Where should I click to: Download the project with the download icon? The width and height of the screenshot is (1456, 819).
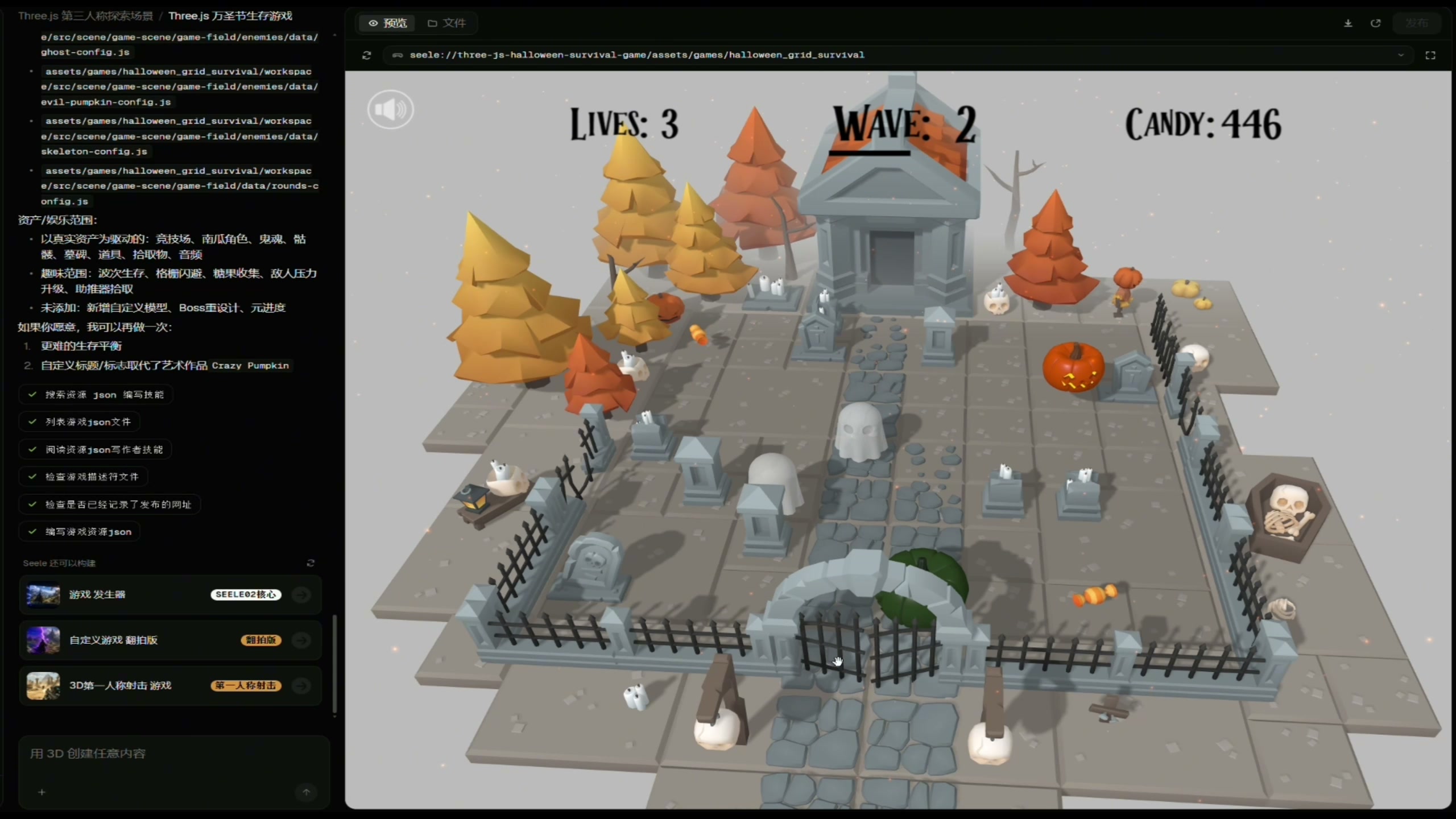(x=1348, y=23)
